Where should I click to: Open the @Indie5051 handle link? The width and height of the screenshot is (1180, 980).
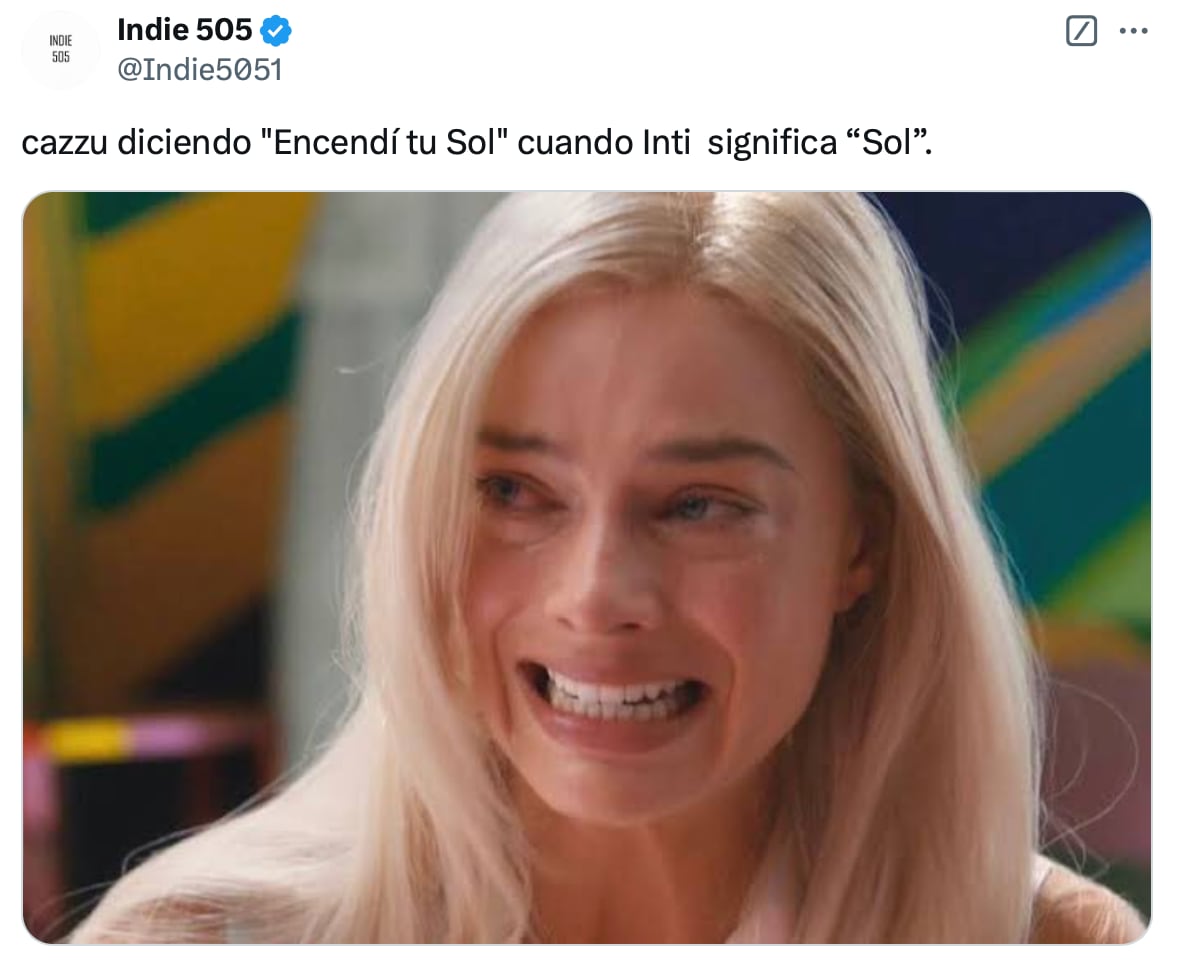click(199, 70)
